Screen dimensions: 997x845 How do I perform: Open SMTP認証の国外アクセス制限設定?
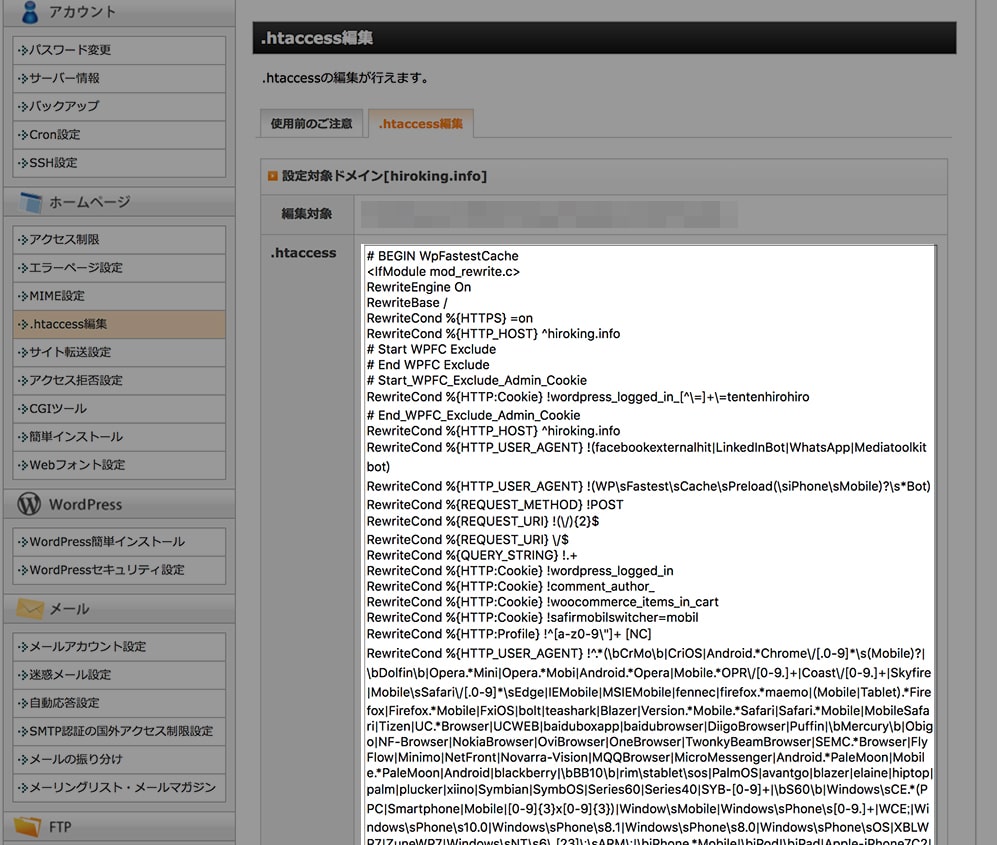pos(119,731)
